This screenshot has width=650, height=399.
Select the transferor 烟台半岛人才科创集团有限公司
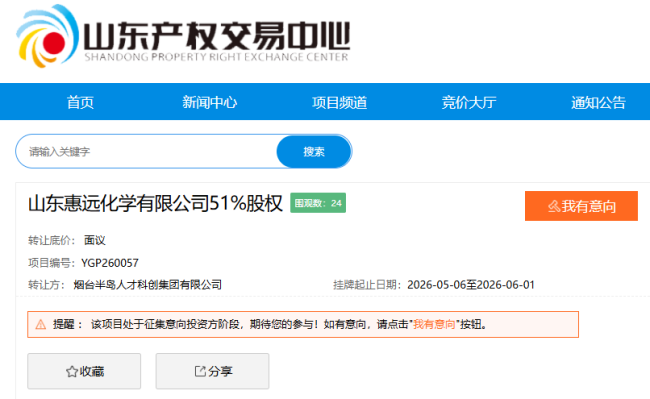[148, 285]
